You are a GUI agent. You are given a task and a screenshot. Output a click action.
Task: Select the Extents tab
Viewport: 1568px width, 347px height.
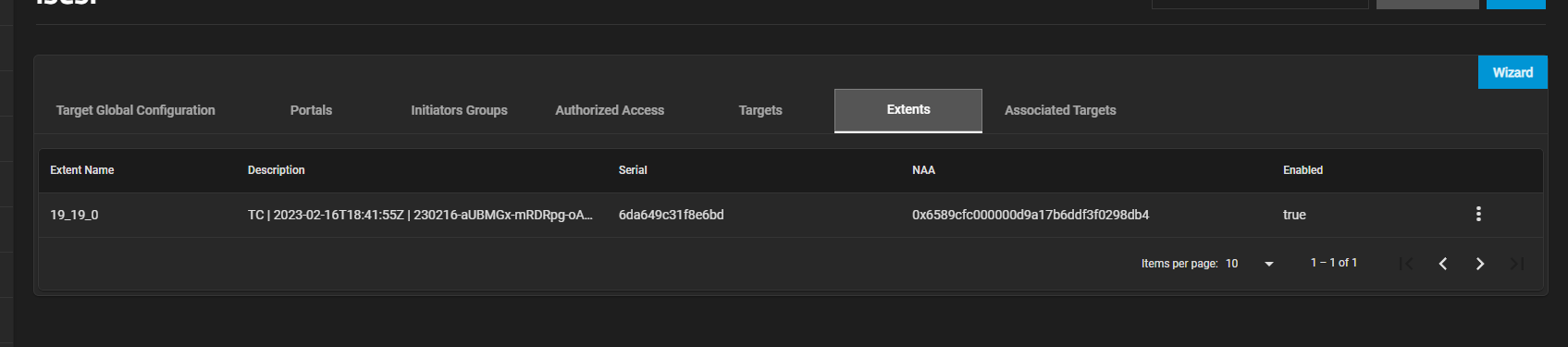click(x=908, y=110)
